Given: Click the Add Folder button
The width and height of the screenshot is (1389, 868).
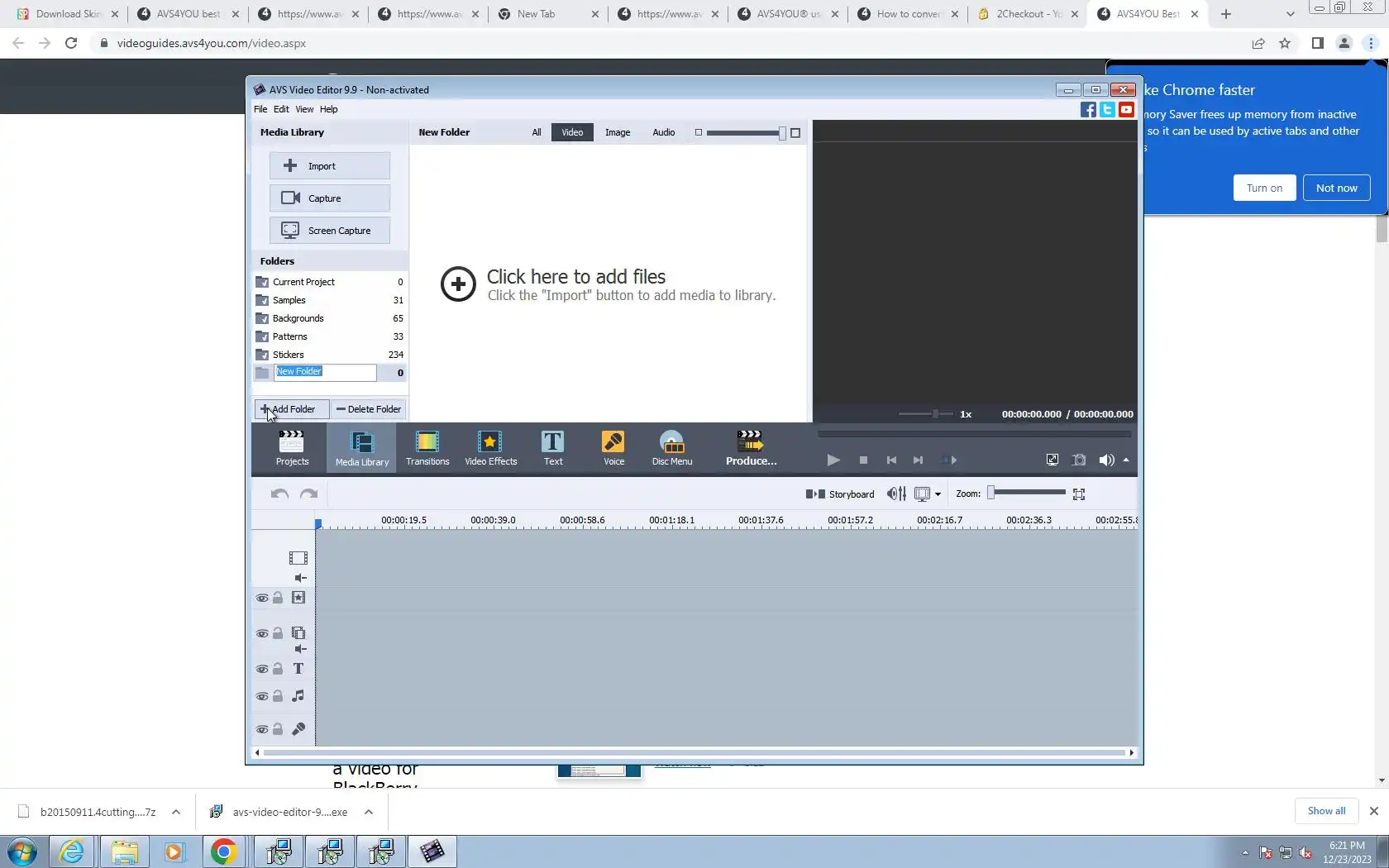Looking at the screenshot, I should coord(291,409).
